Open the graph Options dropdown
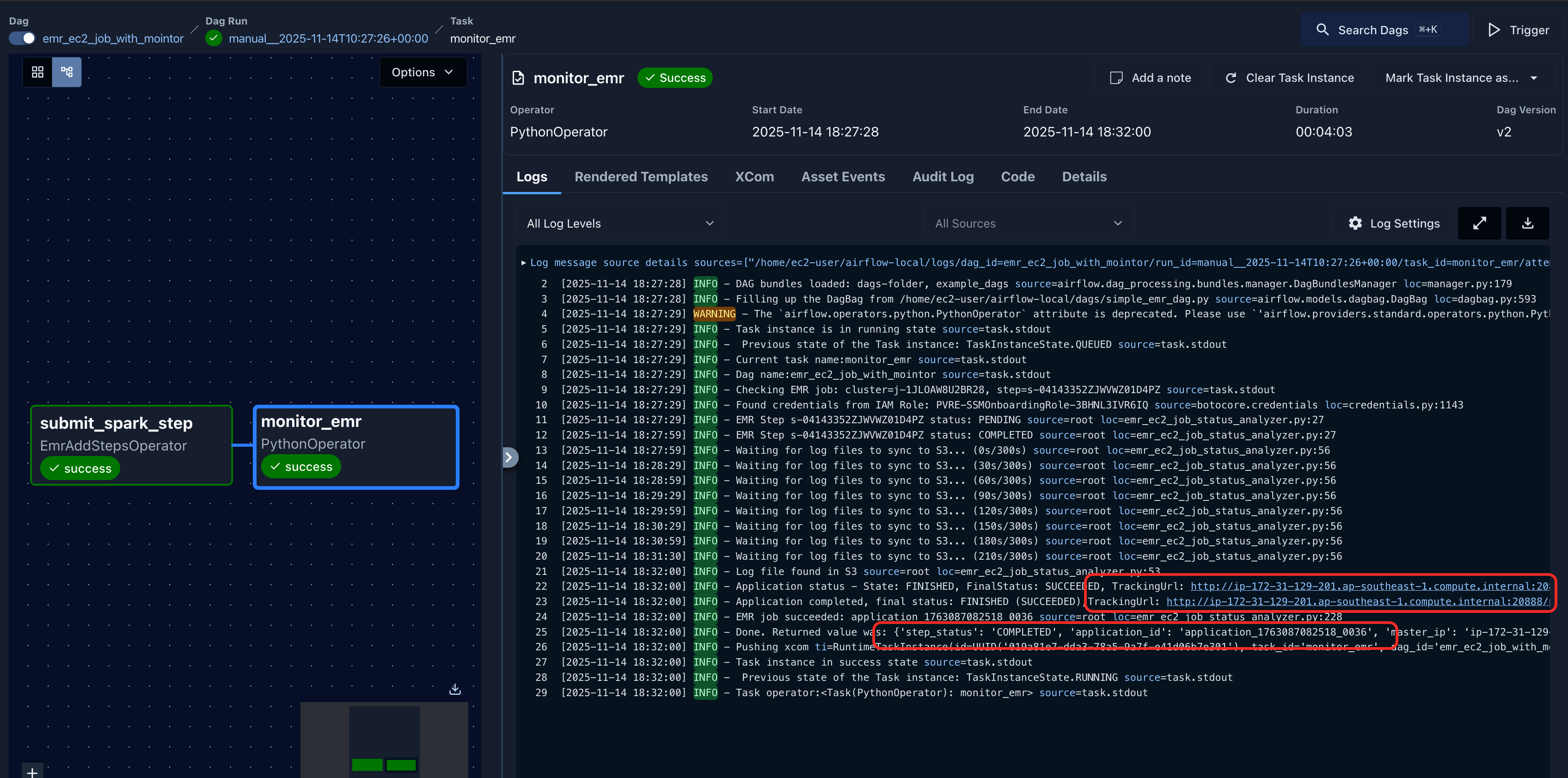This screenshot has width=1568, height=778. tap(423, 72)
